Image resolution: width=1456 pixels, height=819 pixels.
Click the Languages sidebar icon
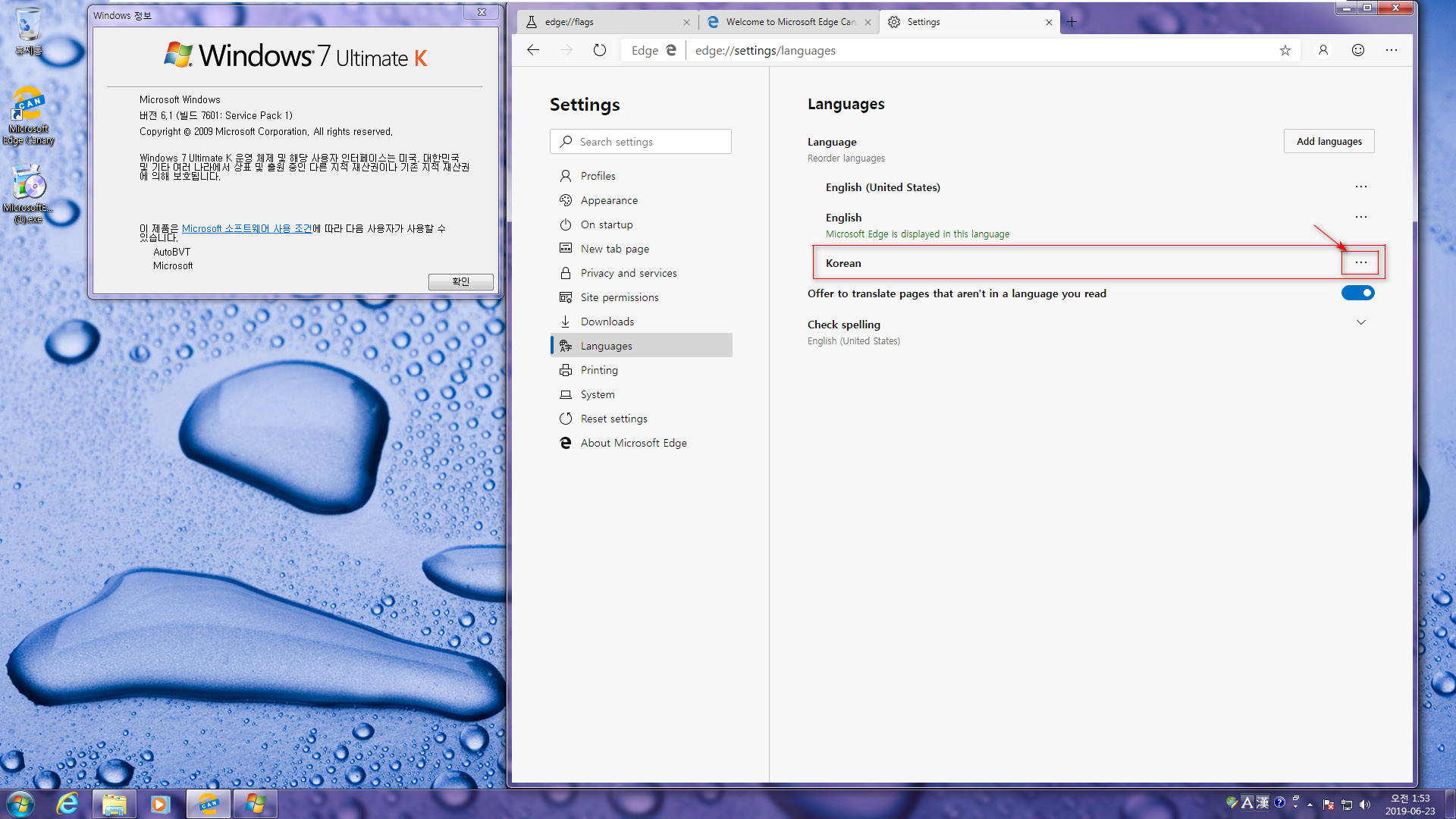(566, 345)
